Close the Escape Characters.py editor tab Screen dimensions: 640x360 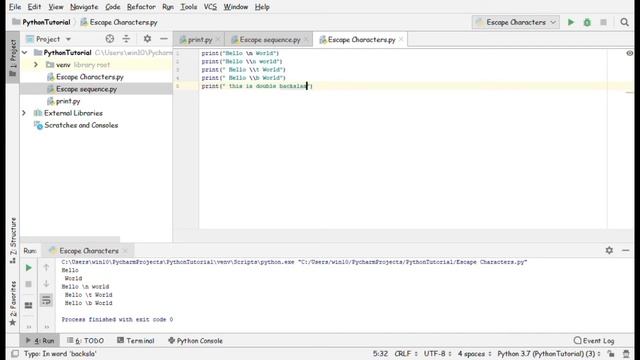401,40
